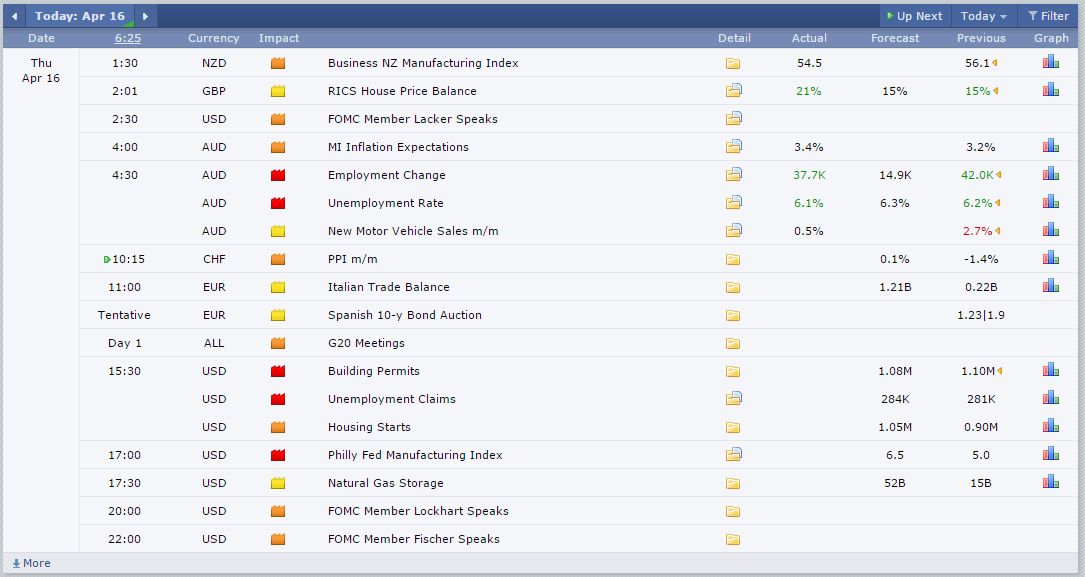Select the Unemployment Claims event name
The width and height of the screenshot is (1085, 577).
click(392, 399)
